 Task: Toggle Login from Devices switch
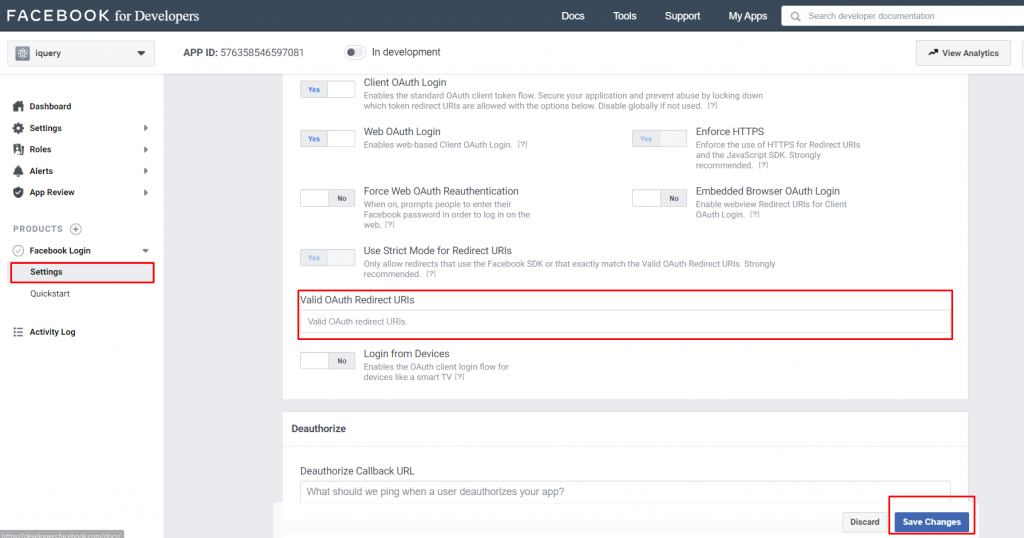click(328, 360)
